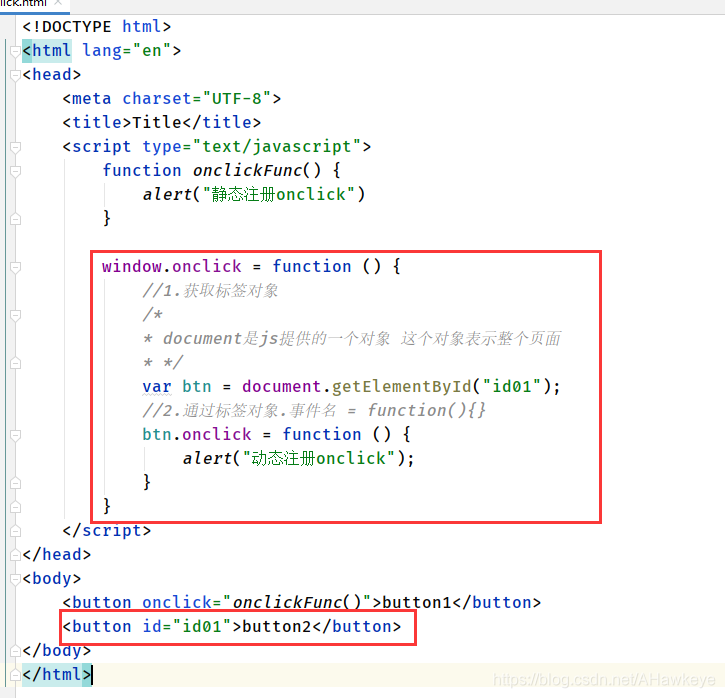Image resolution: width=725 pixels, height=698 pixels.
Task: Click the comment about document是js提供的一个对象
Action: click(352, 339)
